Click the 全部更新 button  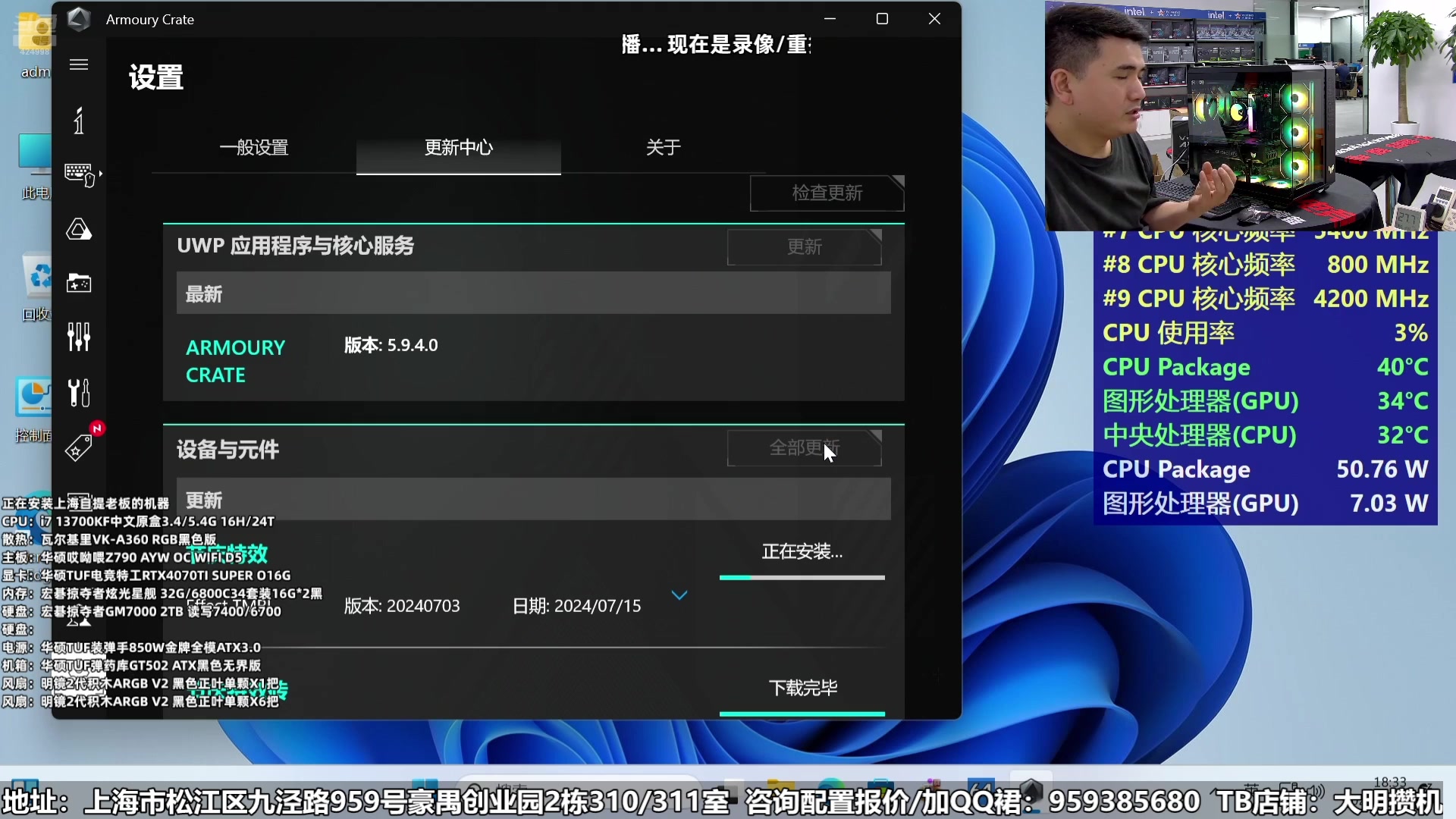(x=805, y=448)
